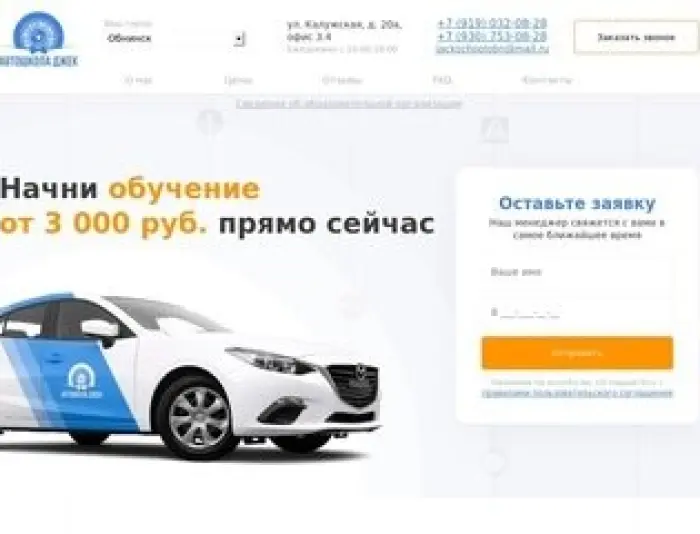The image size is (700, 534).
Task: Open the Цены menu item
Action: (238, 80)
